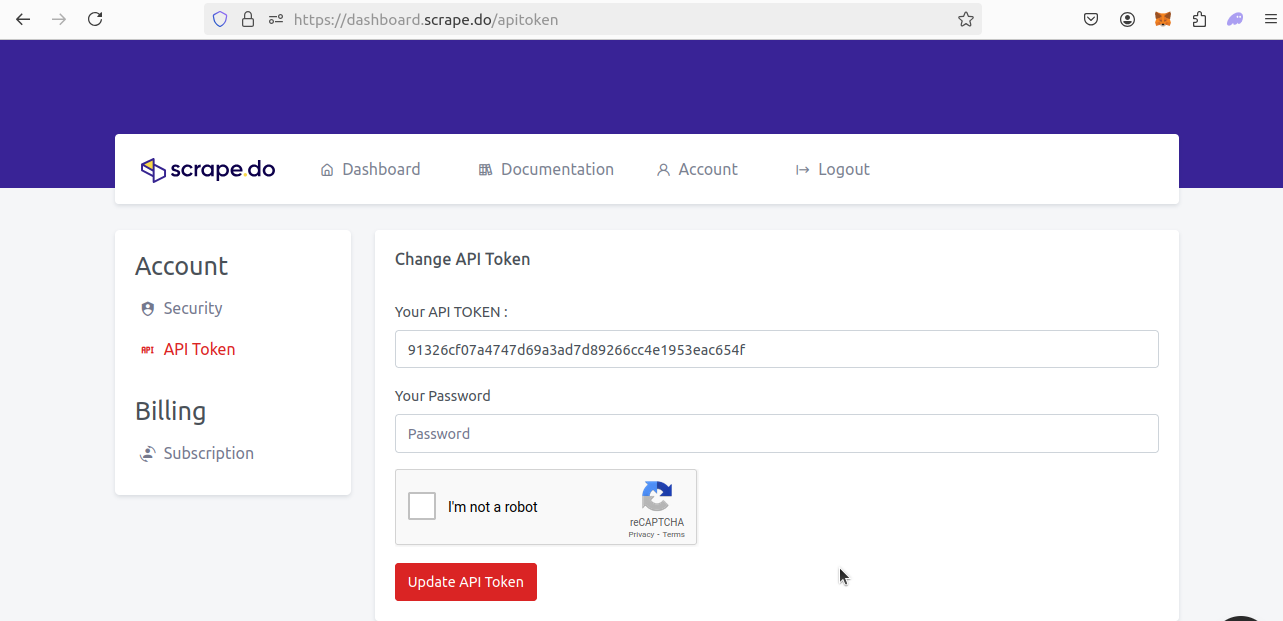Click the Firefox account profile icon
1283x621 pixels.
1127,19
